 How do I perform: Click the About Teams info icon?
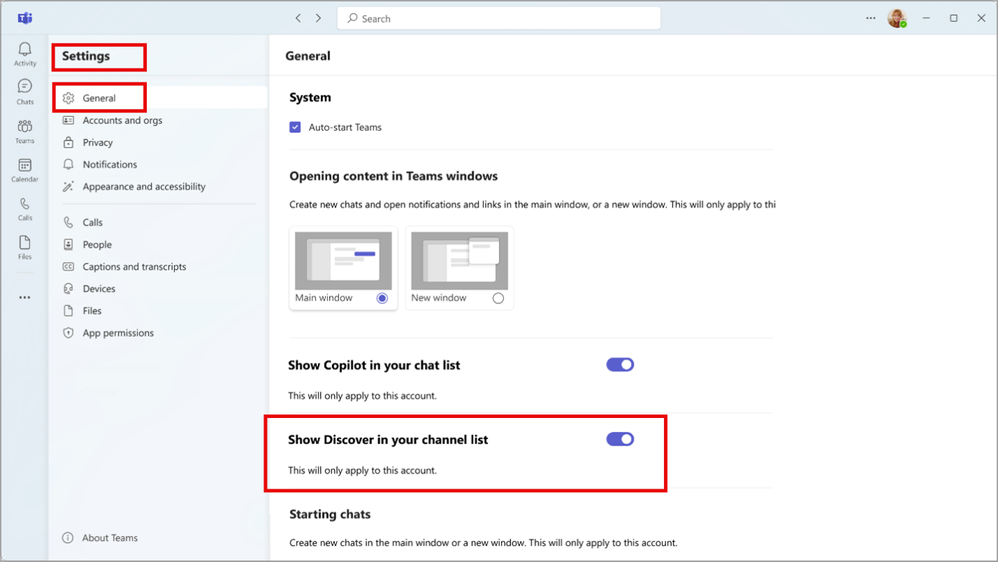[x=68, y=538]
